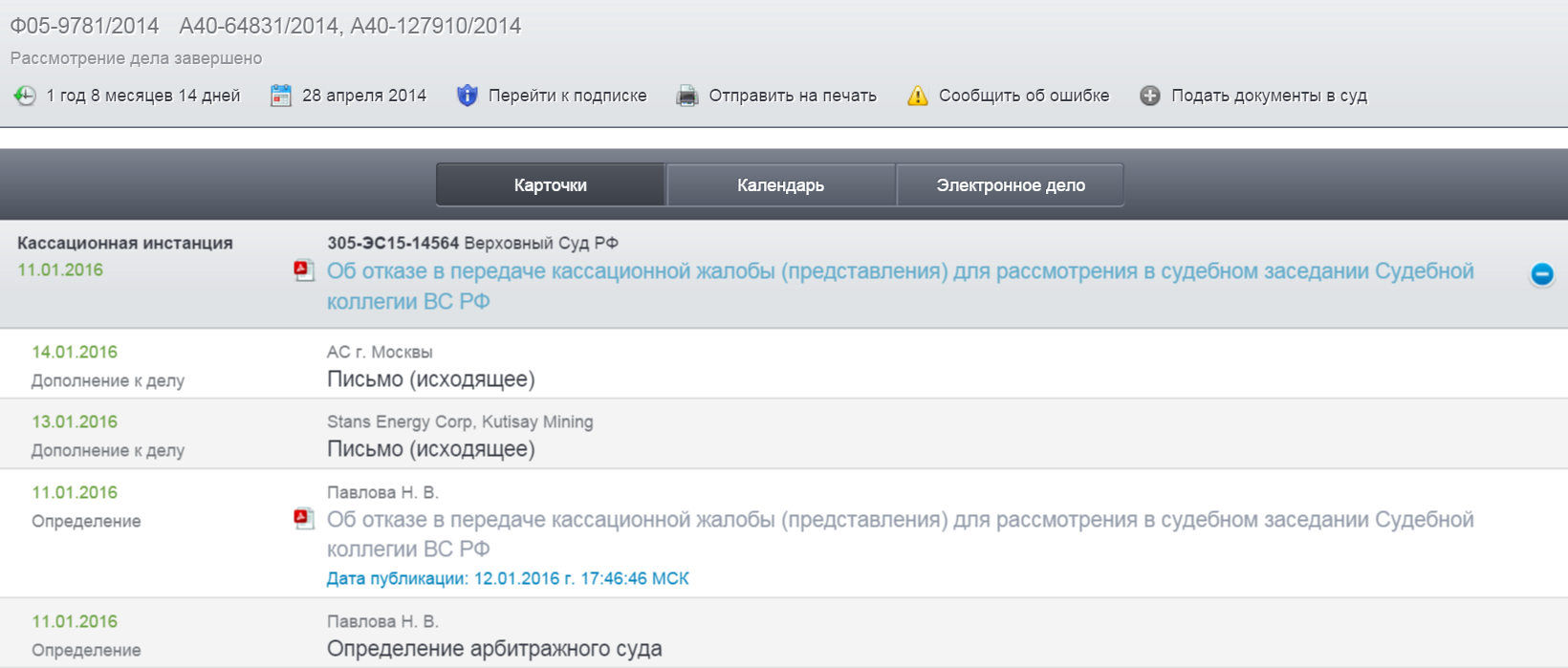
Task: Click the yellow warning triangle icon
Action: point(917,96)
